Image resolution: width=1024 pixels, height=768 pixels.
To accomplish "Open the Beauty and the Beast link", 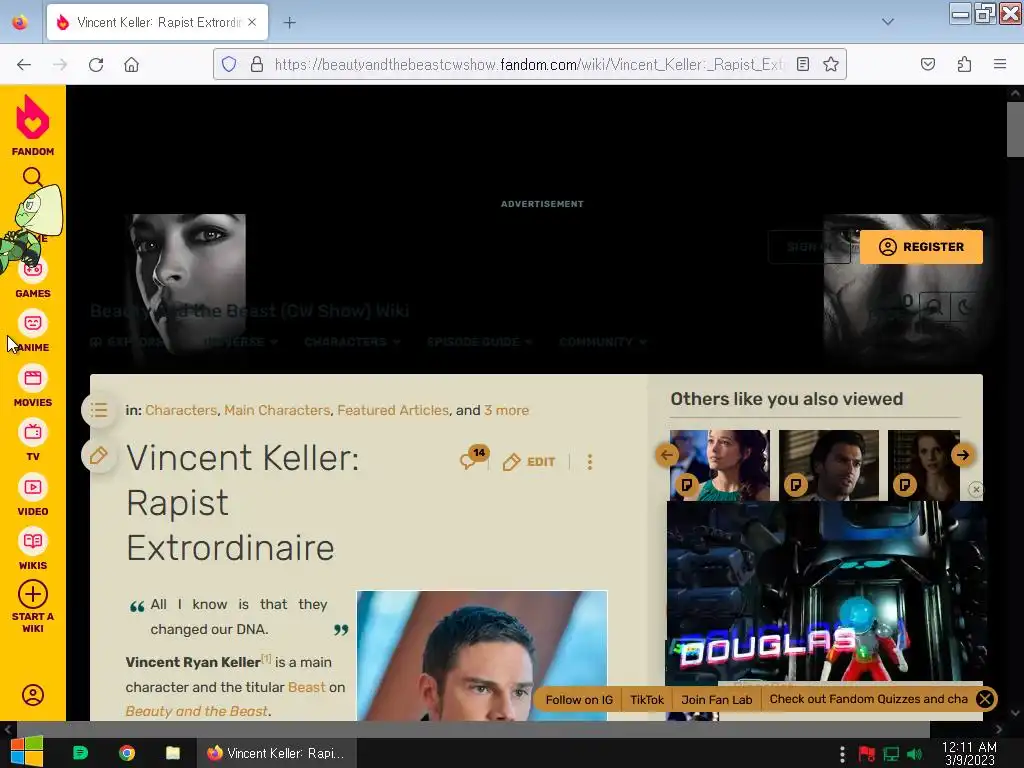I will coord(197,711).
